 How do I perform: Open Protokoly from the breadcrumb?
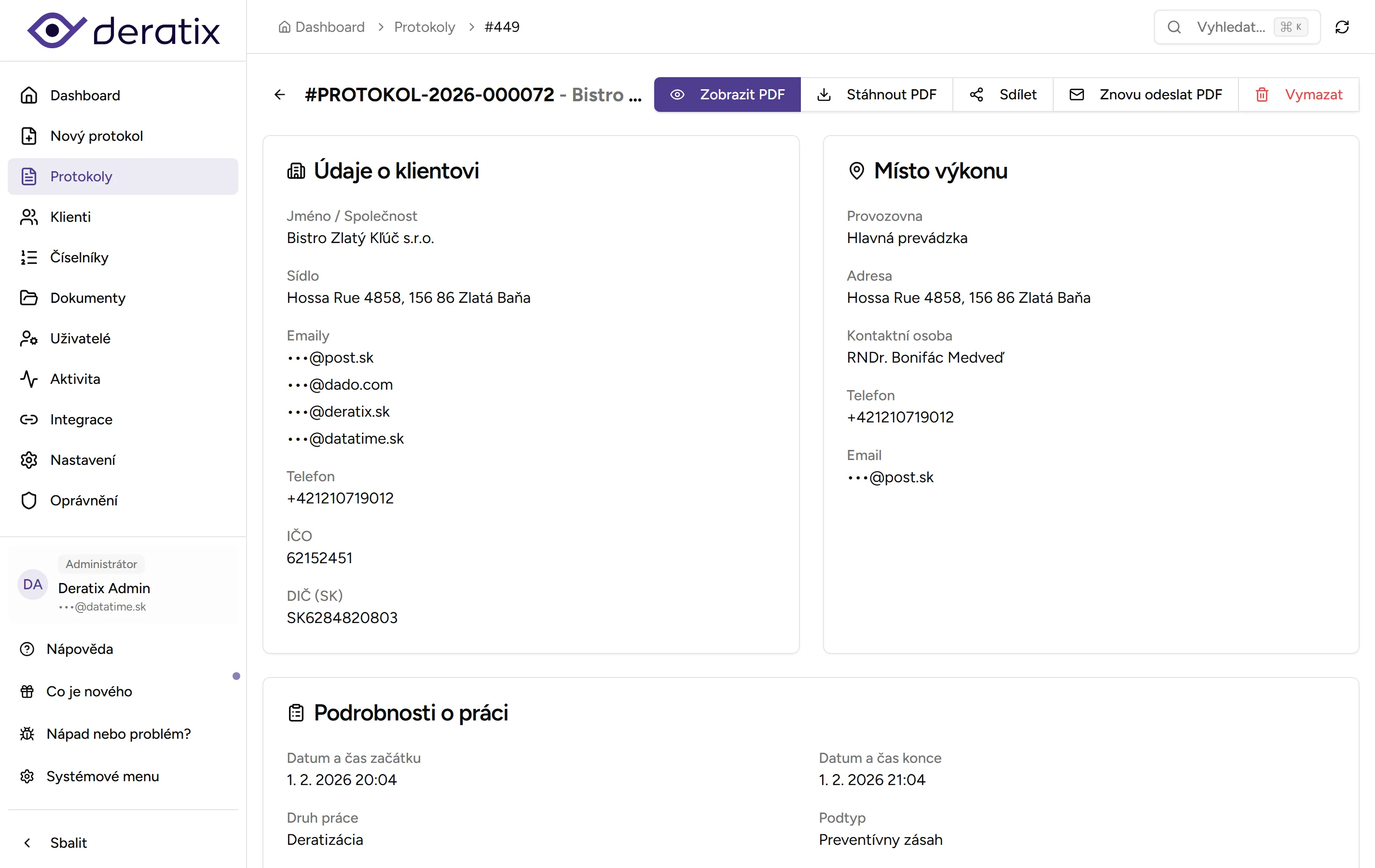click(x=424, y=27)
